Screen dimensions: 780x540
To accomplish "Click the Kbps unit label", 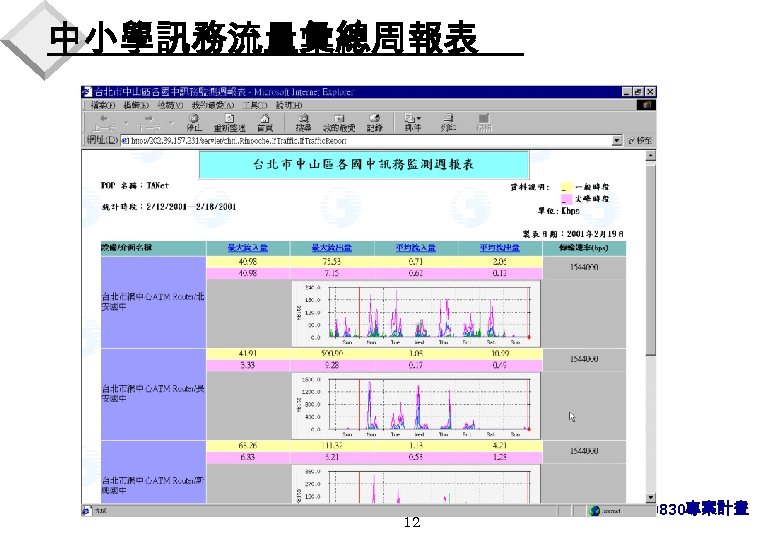I will (571, 211).
